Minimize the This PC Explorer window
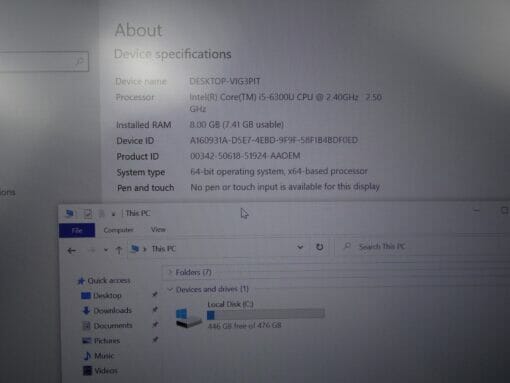The image size is (510, 383). 476,210
